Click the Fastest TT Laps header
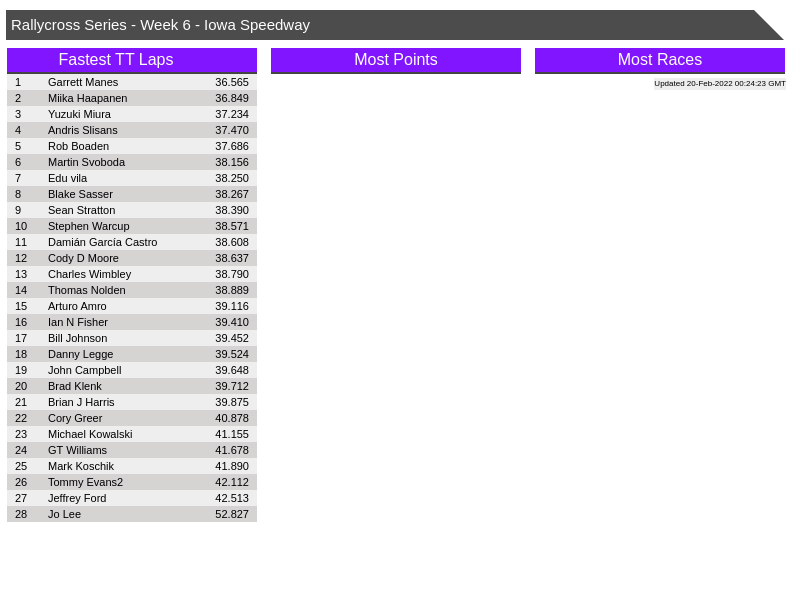The height and width of the screenshot is (600, 800). click(x=131, y=60)
